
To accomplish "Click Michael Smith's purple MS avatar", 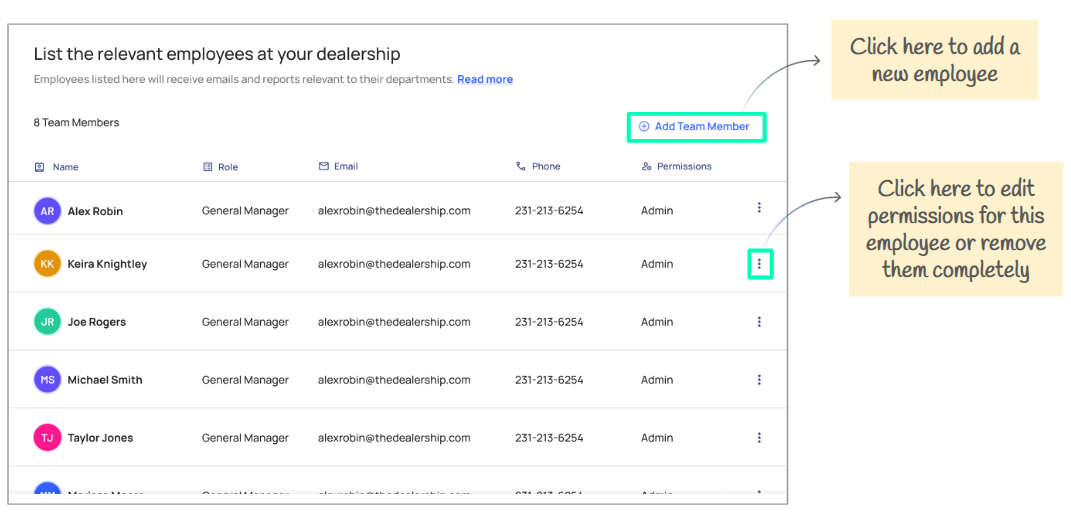I will tap(47, 380).
